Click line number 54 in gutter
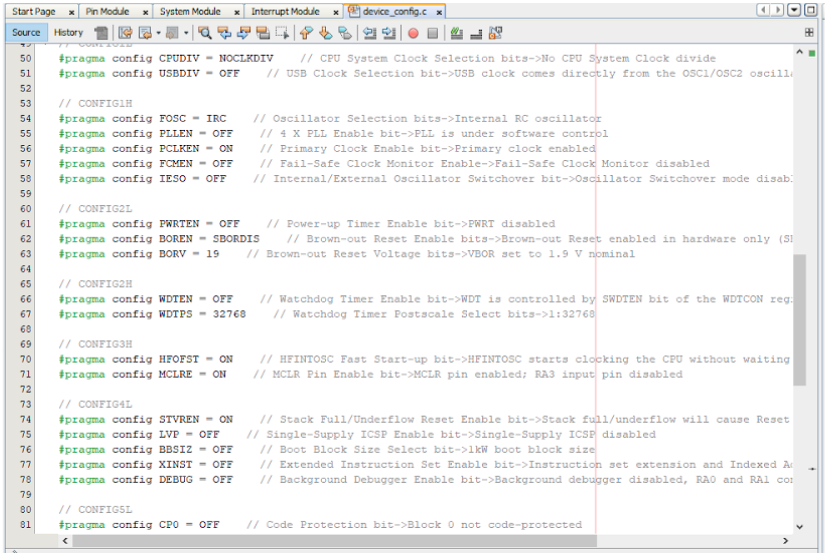828x558 pixels. pos(25,119)
